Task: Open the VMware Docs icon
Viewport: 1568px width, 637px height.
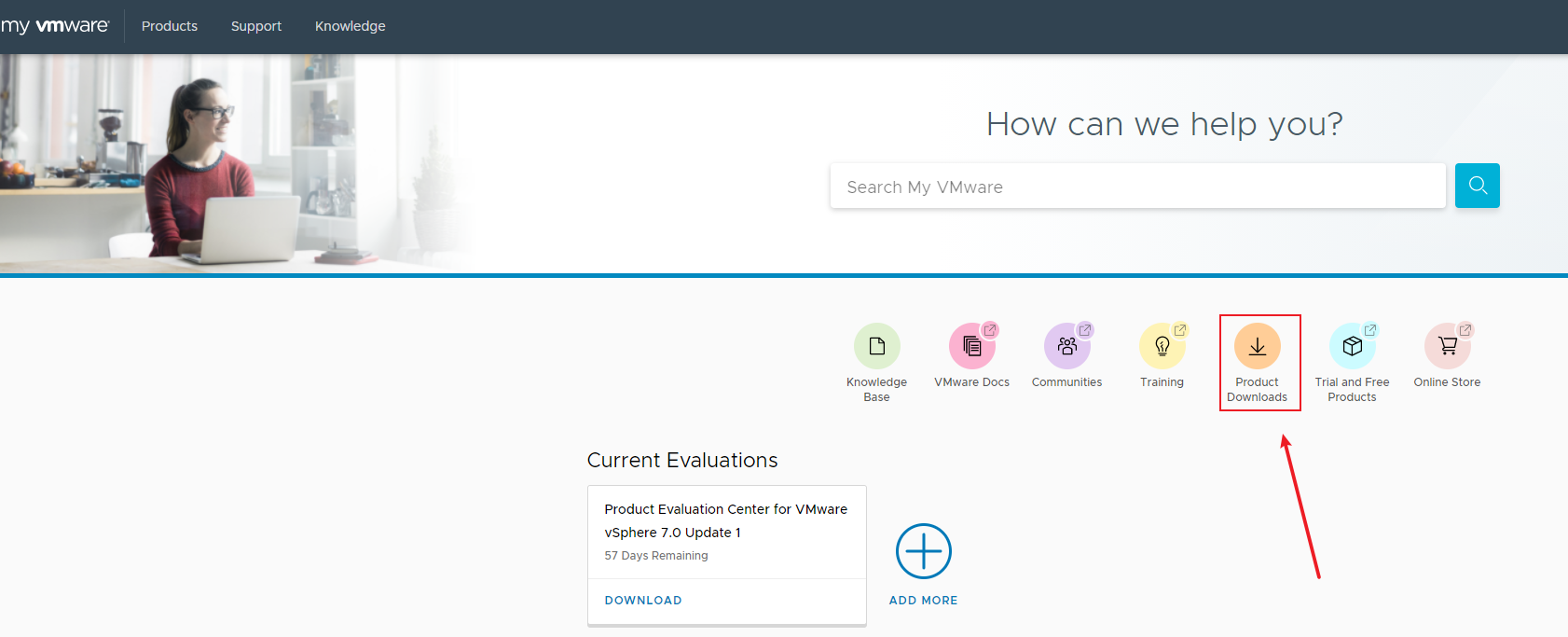Action: (971, 346)
